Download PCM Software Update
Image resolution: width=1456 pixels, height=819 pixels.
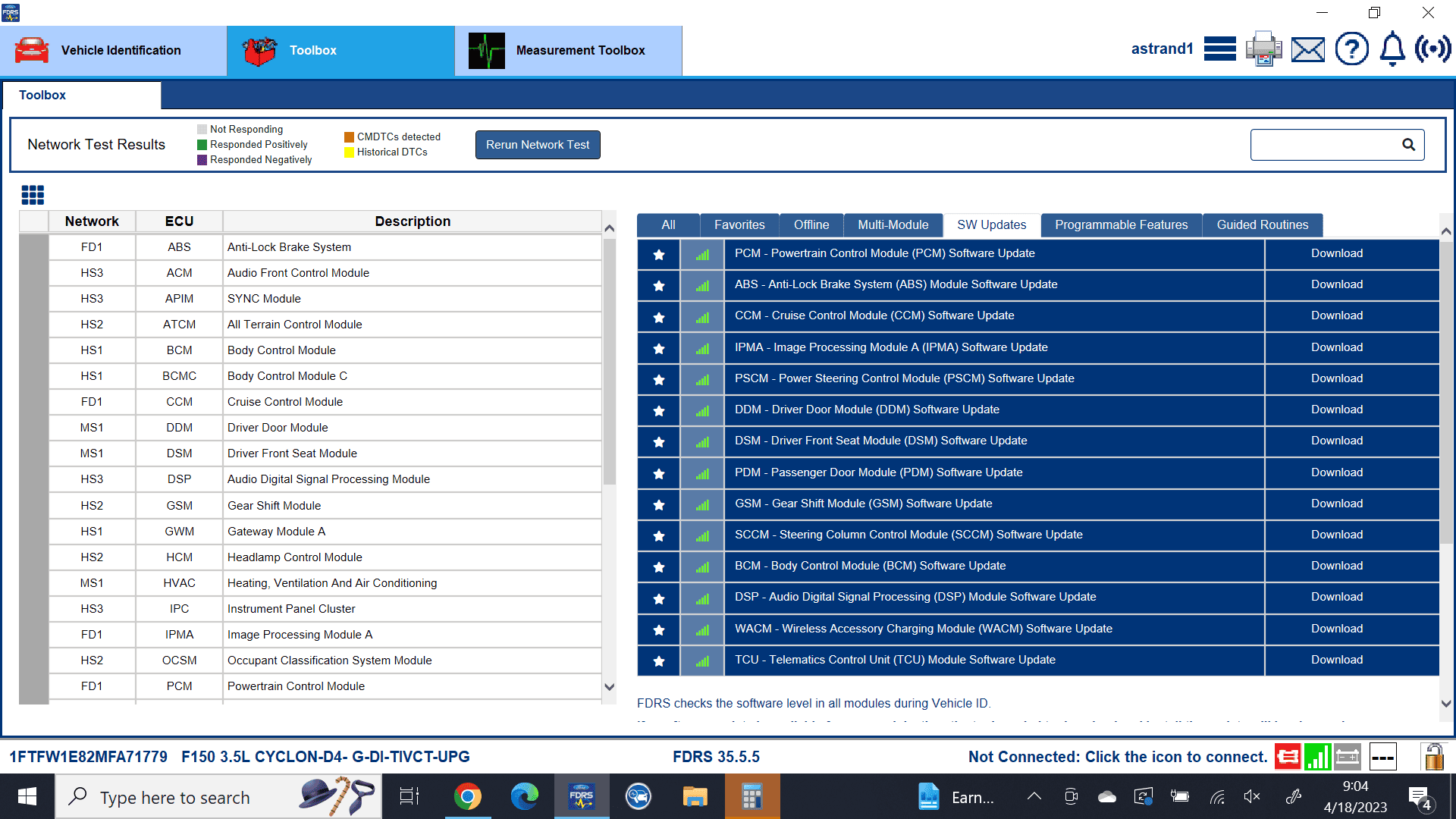click(1337, 254)
